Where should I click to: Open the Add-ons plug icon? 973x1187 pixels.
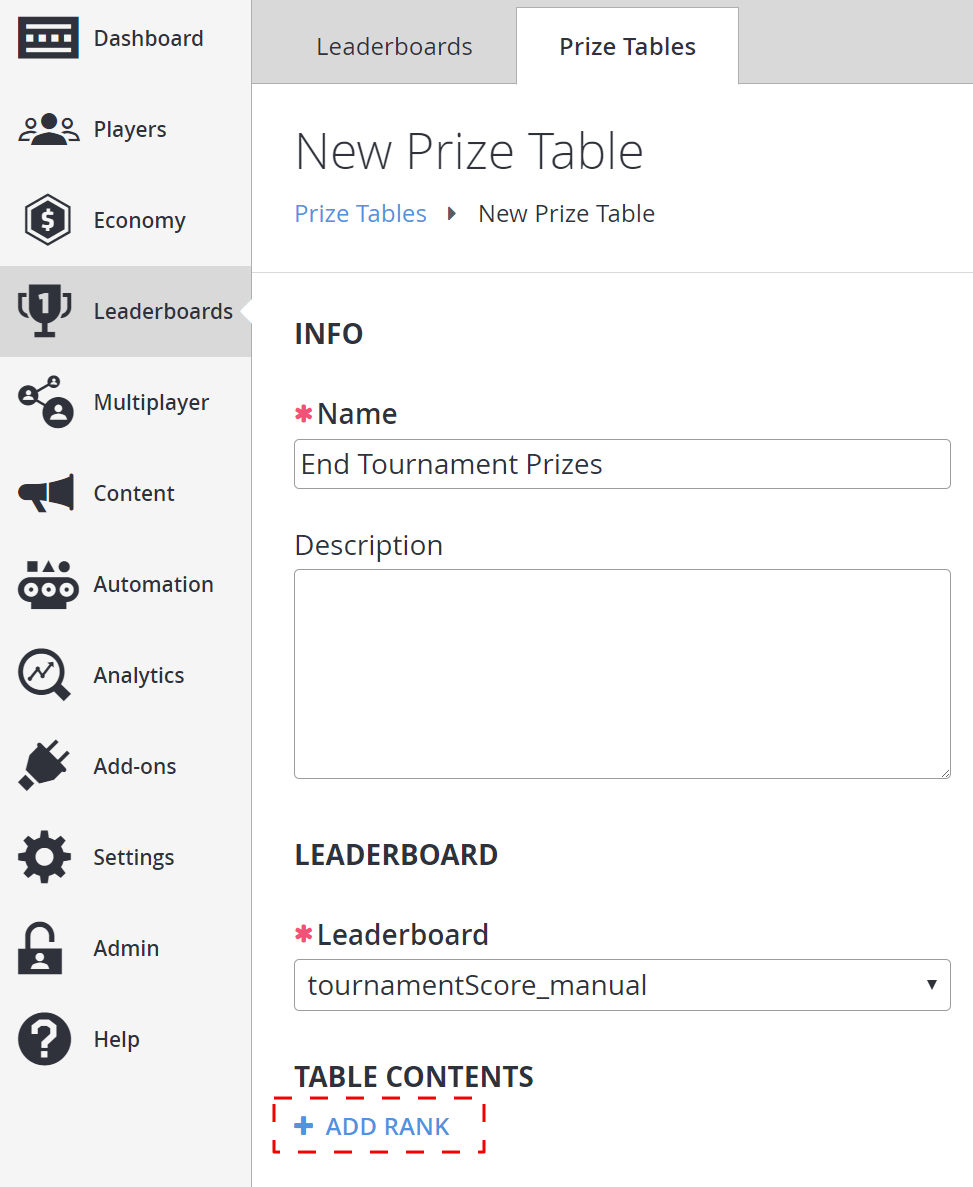point(44,765)
